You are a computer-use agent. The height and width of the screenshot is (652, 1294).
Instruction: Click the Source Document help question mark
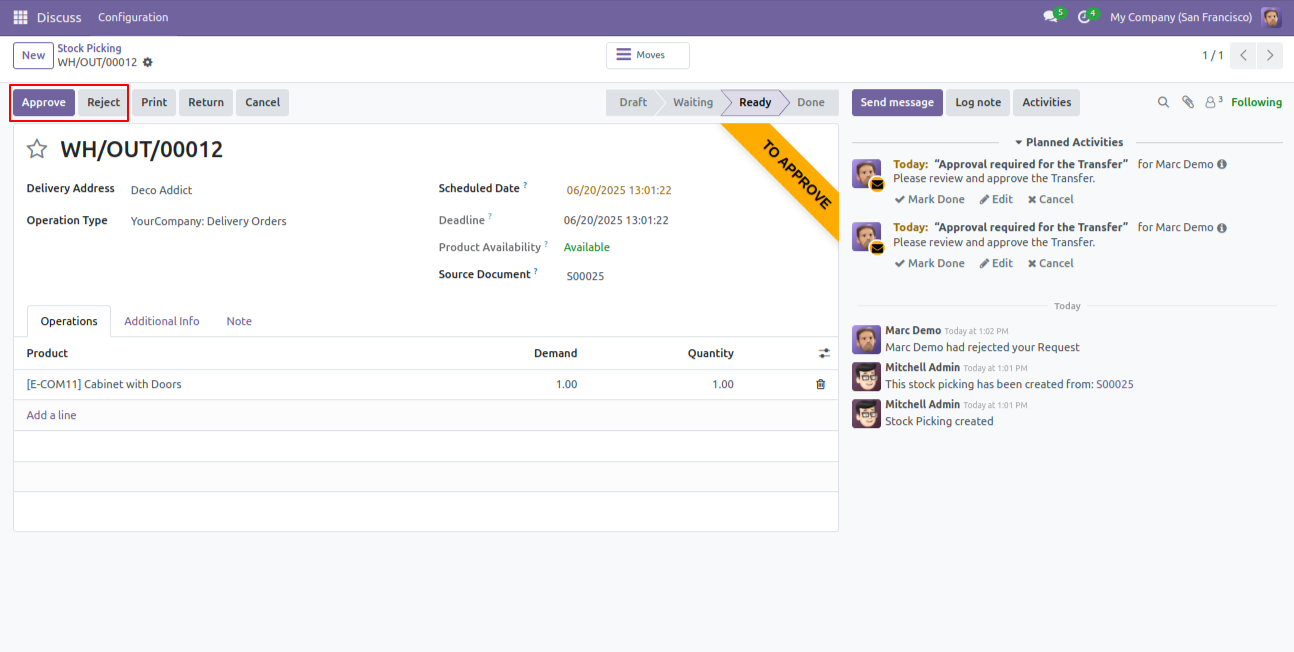click(536, 271)
